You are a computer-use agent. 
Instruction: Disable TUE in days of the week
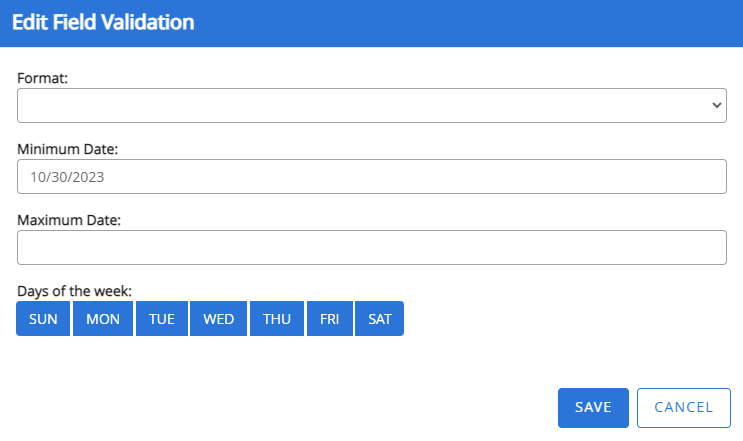[162, 319]
